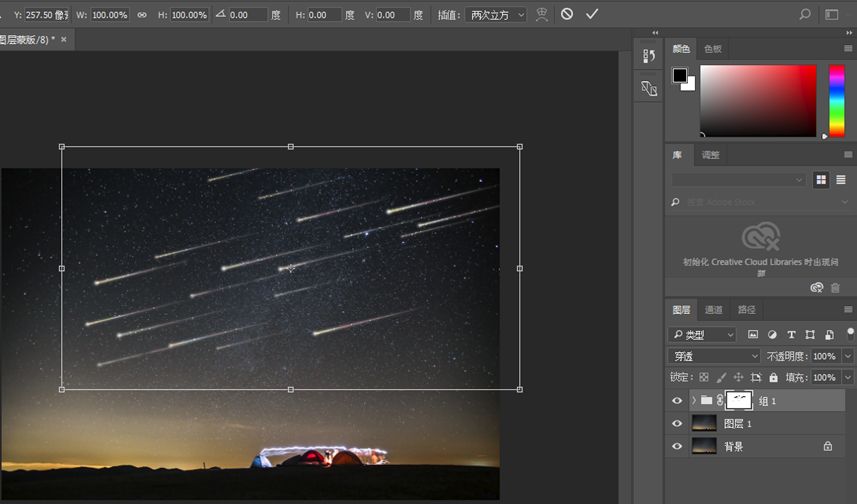The image size is (857, 504).
Task: Close the document tab with x
Action: tap(64, 39)
